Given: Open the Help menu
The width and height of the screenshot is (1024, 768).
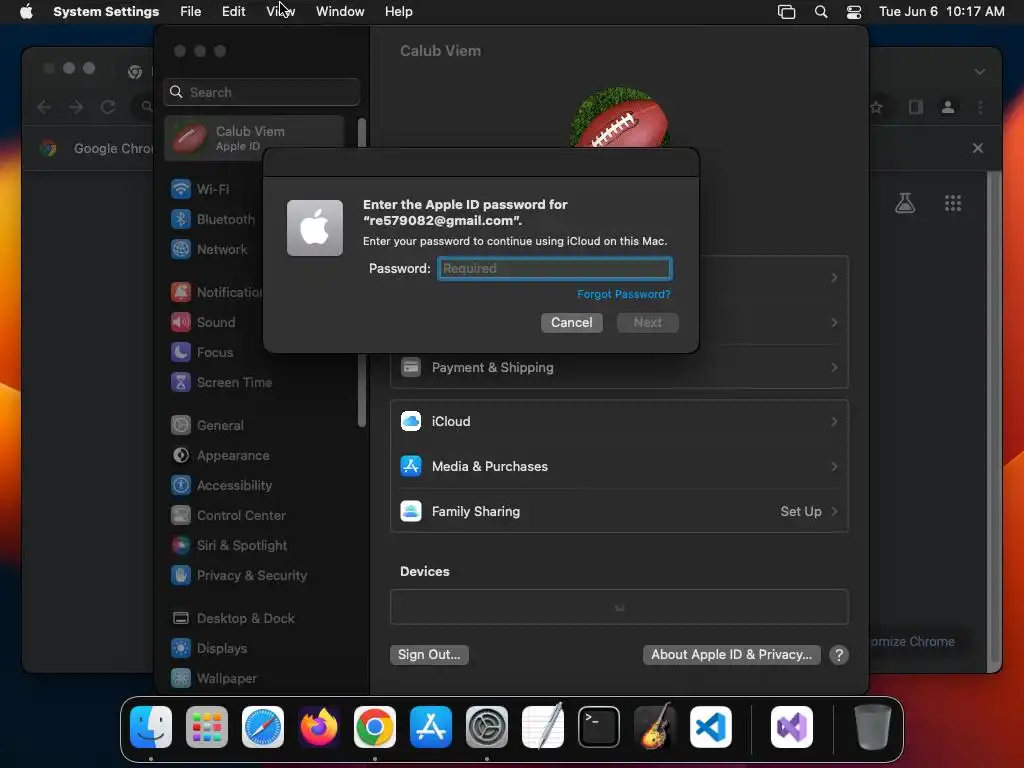Looking at the screenshot, I should pos(398,12).
